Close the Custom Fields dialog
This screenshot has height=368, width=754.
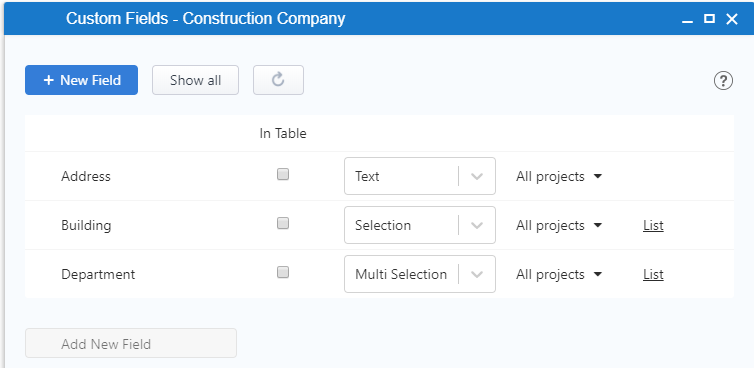[731, 19]
